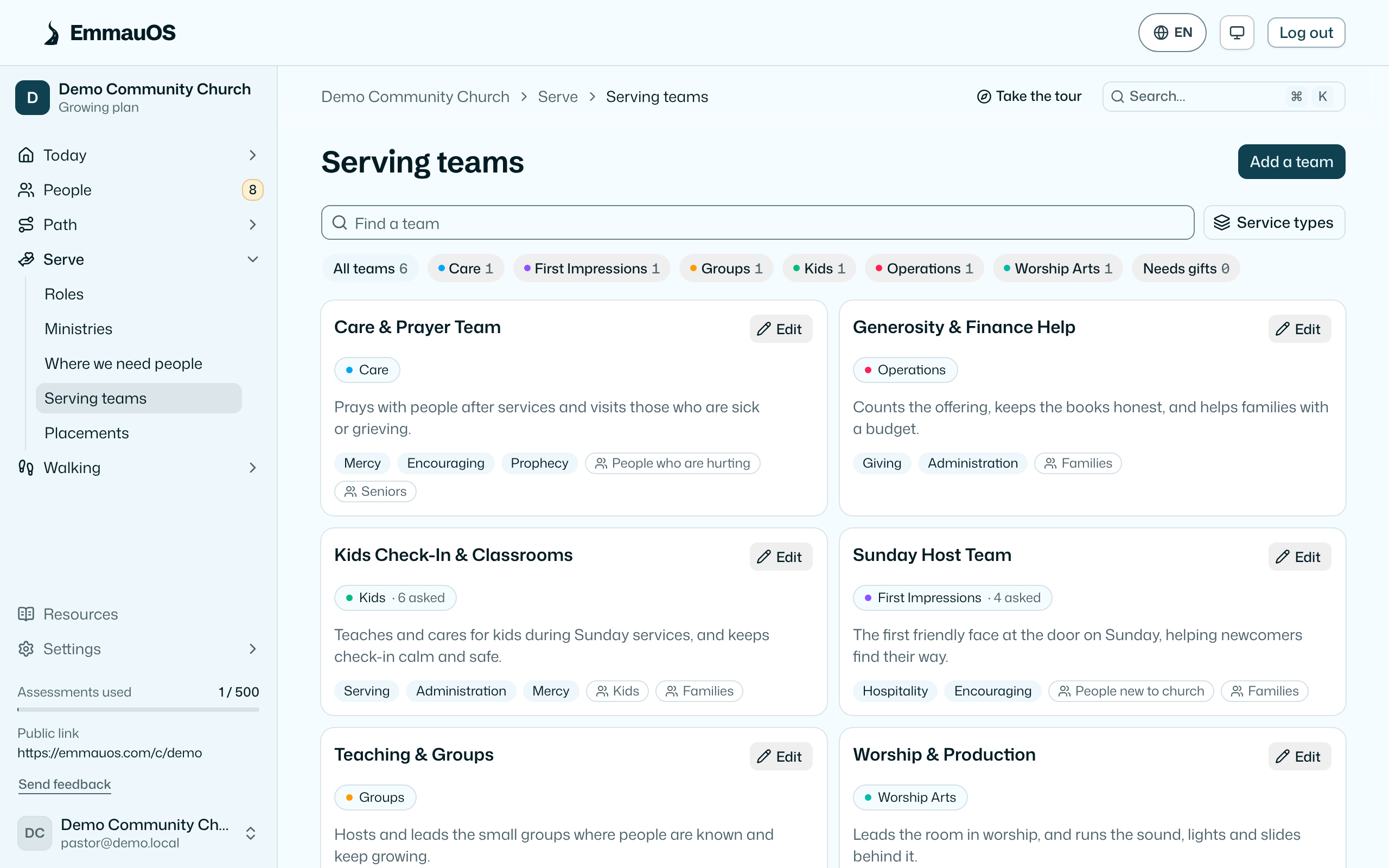The height and width of the screenshot is (868, 1389).
Task: Filter by All teams chip
Action: pos(370,268)
